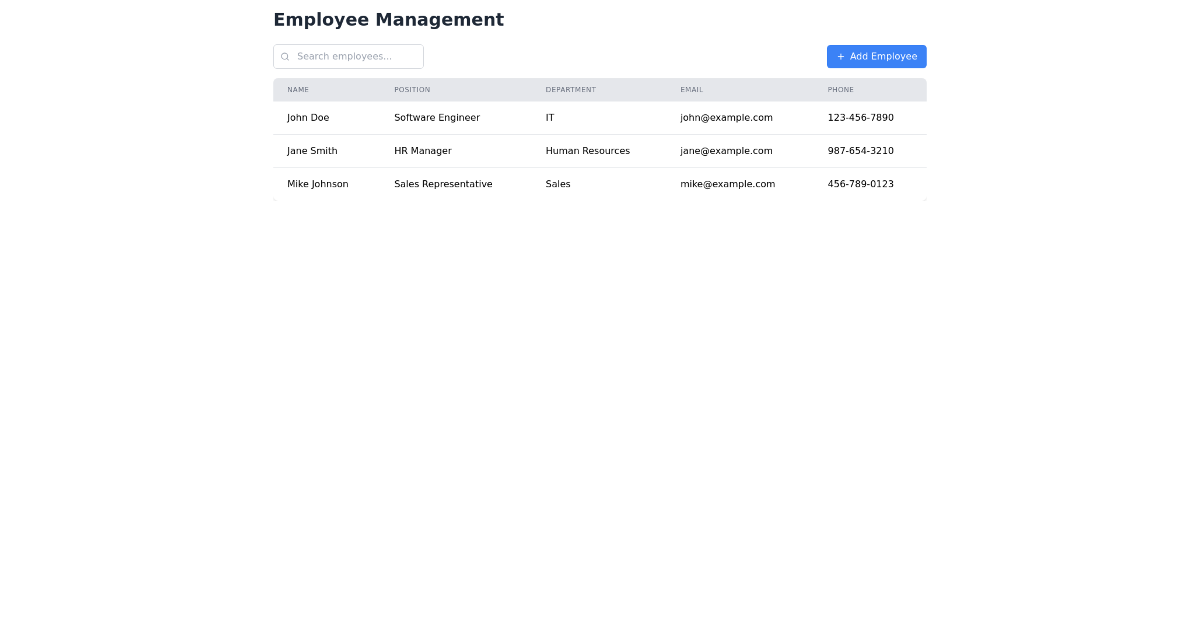Click the Software Engineer position cell

437,117
